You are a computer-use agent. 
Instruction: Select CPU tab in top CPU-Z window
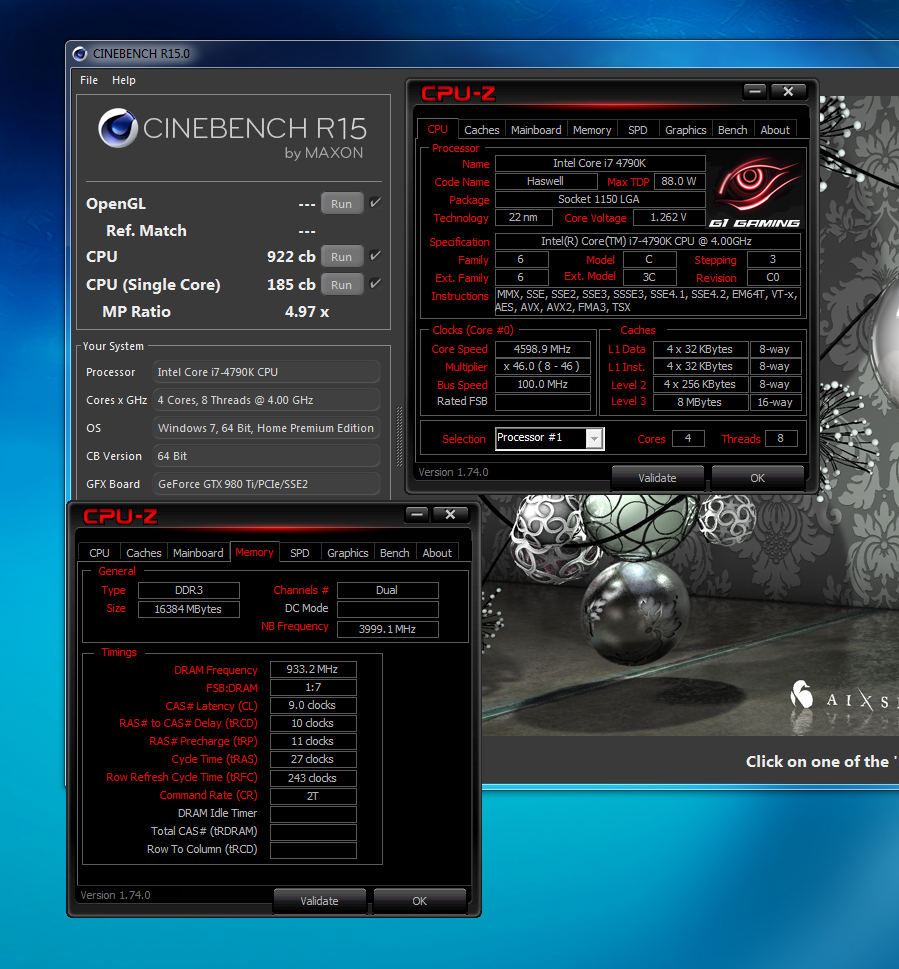pyautogui.click(x=437, y=129)
